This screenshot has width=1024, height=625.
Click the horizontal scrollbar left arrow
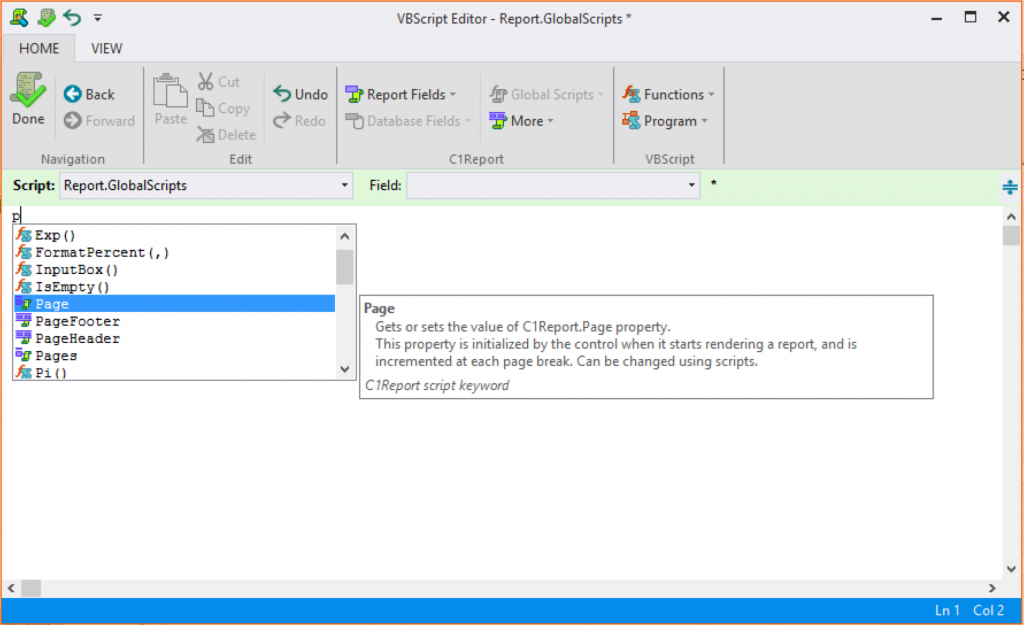pyautogui.click(x=11, y=588)
